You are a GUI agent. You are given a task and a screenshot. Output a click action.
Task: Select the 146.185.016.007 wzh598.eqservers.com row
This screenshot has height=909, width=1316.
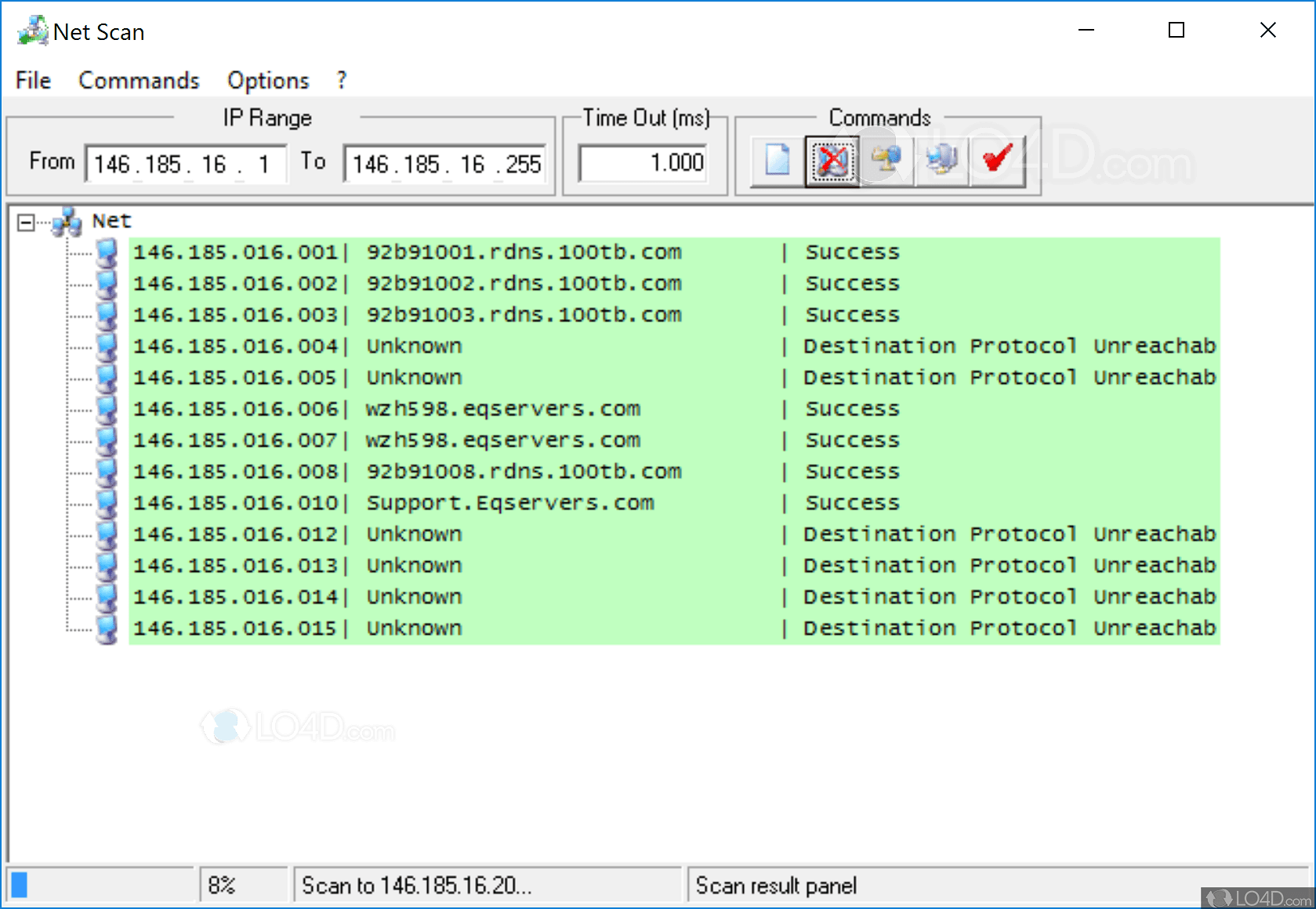pyautogui.click(x=674, y=440)
